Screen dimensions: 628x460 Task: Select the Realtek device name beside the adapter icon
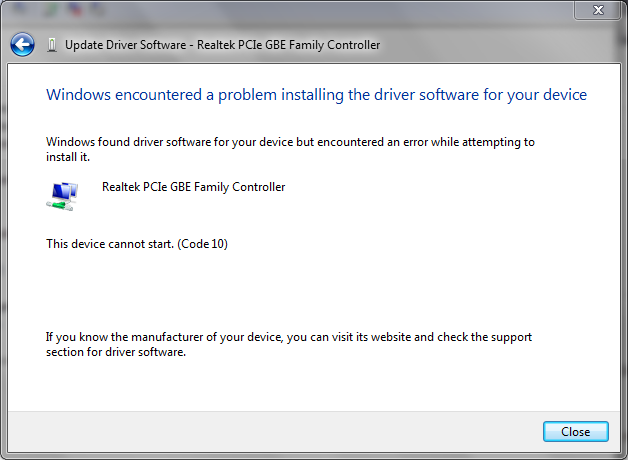pyautogui.click(x=193, y=187)
